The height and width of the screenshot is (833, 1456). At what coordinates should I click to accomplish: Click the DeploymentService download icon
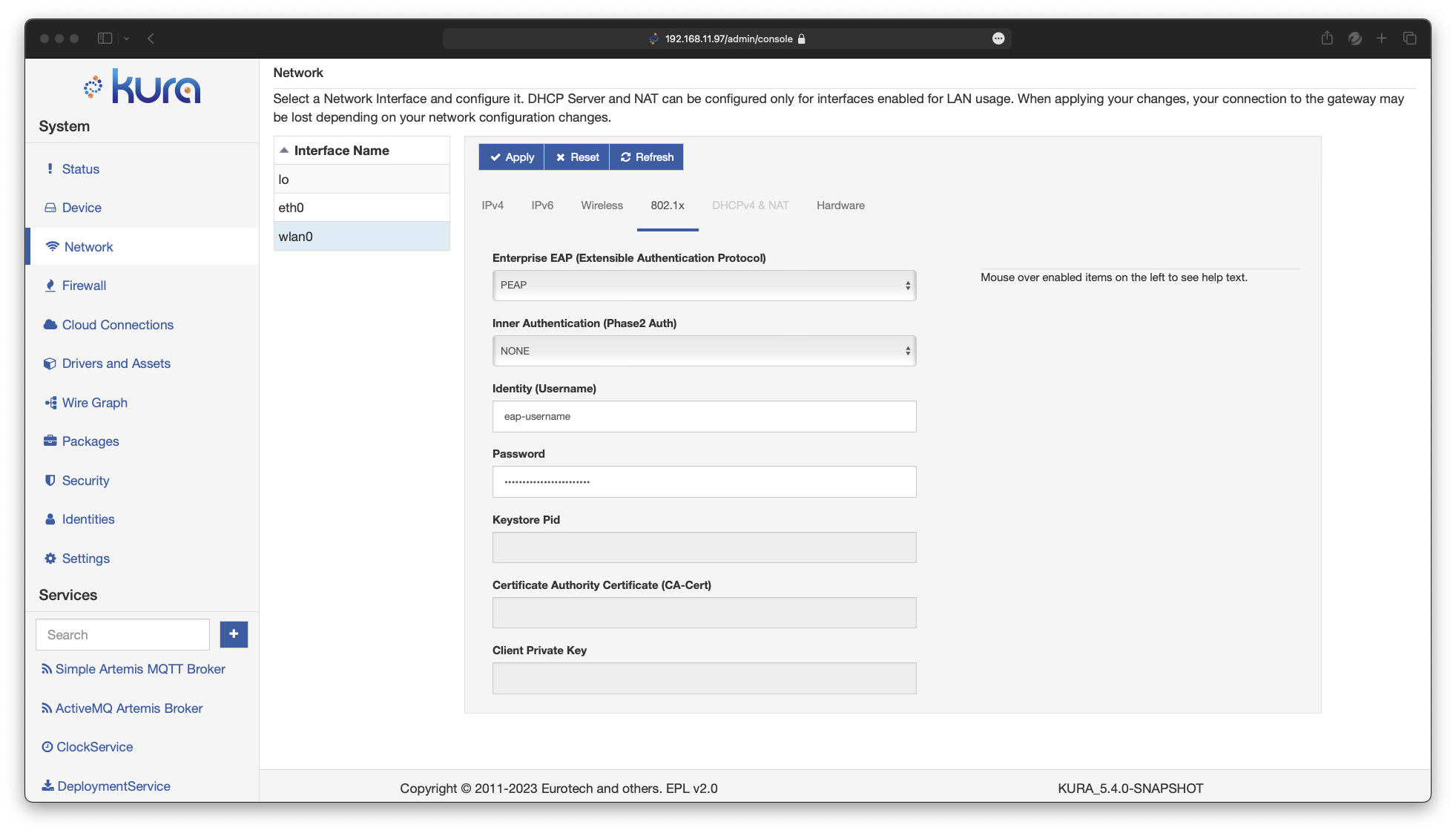coord(47,786)
